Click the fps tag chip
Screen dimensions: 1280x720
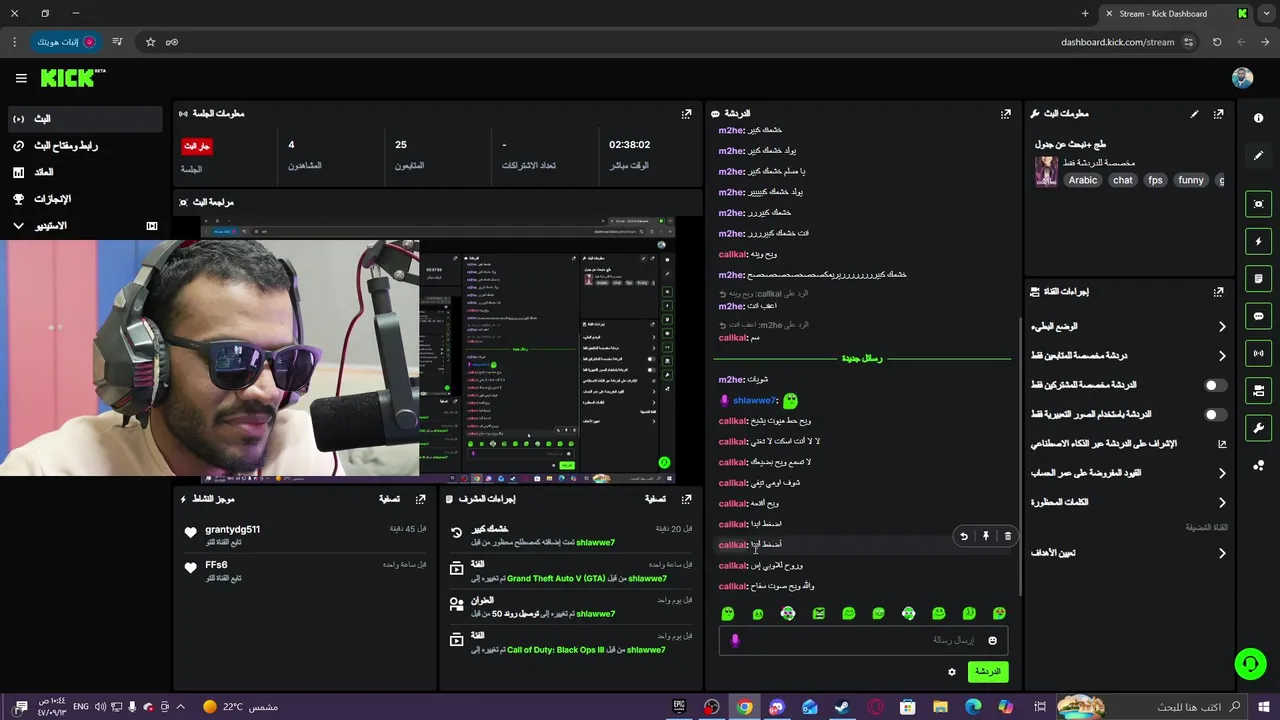[1156, 181]
